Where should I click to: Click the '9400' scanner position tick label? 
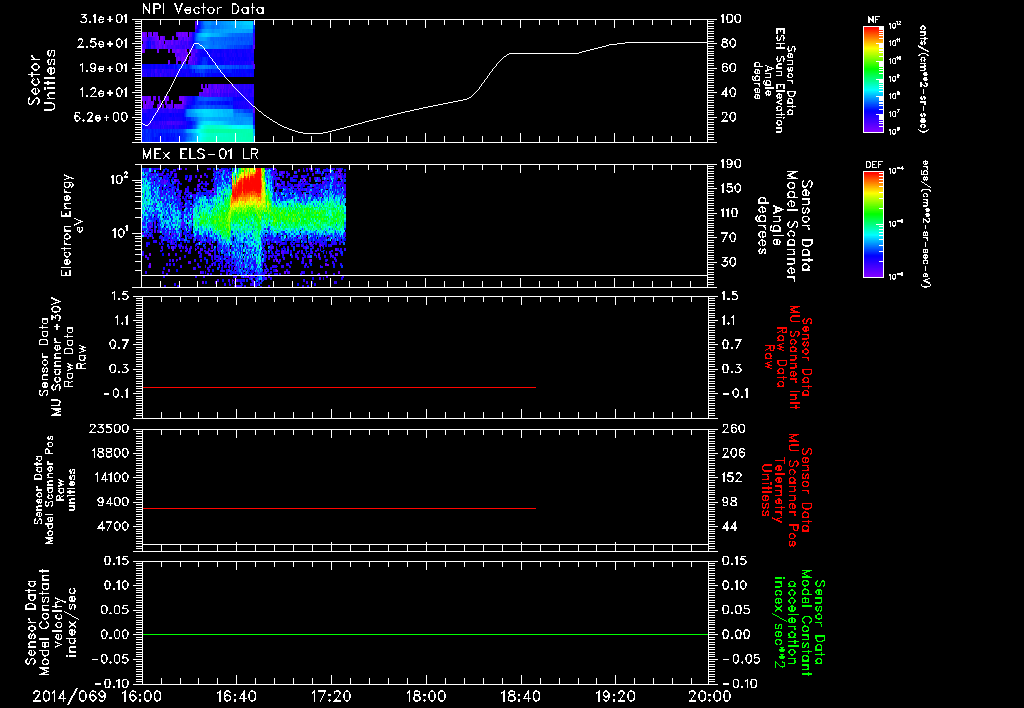(114, 502)
